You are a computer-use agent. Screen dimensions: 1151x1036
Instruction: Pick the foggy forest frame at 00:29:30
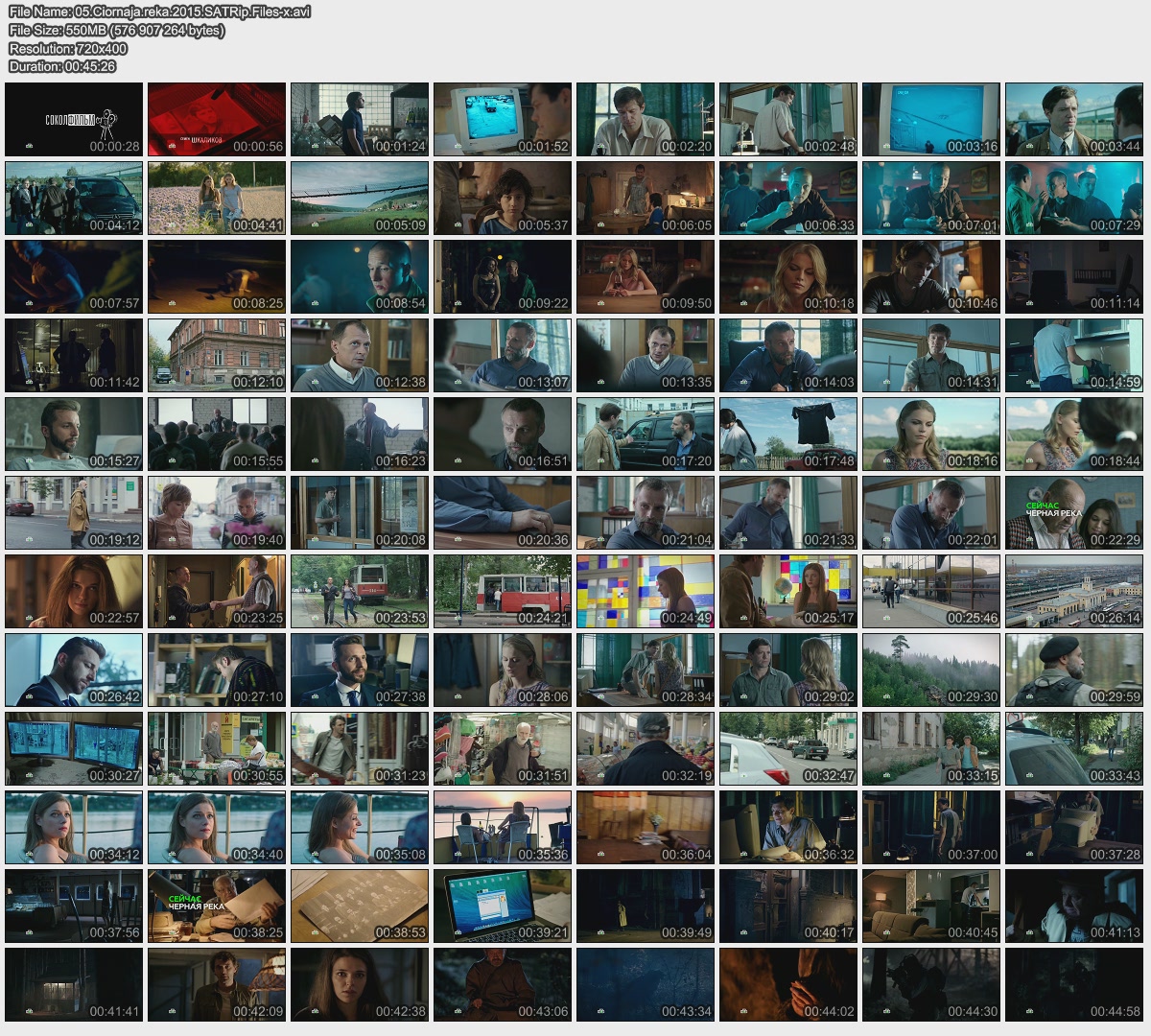[x=931, y=670]
